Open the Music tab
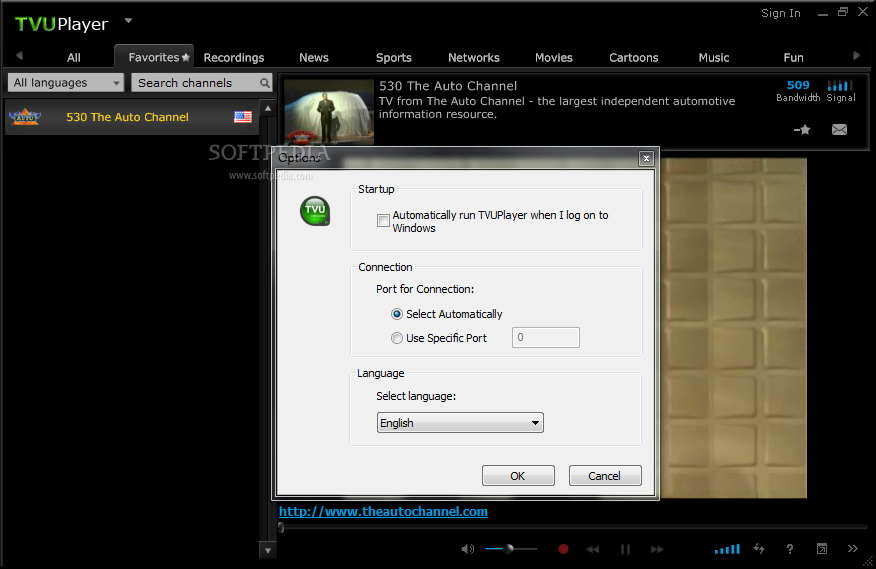The width and height of the screenshot is (876, 569). click(x=713, y=58)
